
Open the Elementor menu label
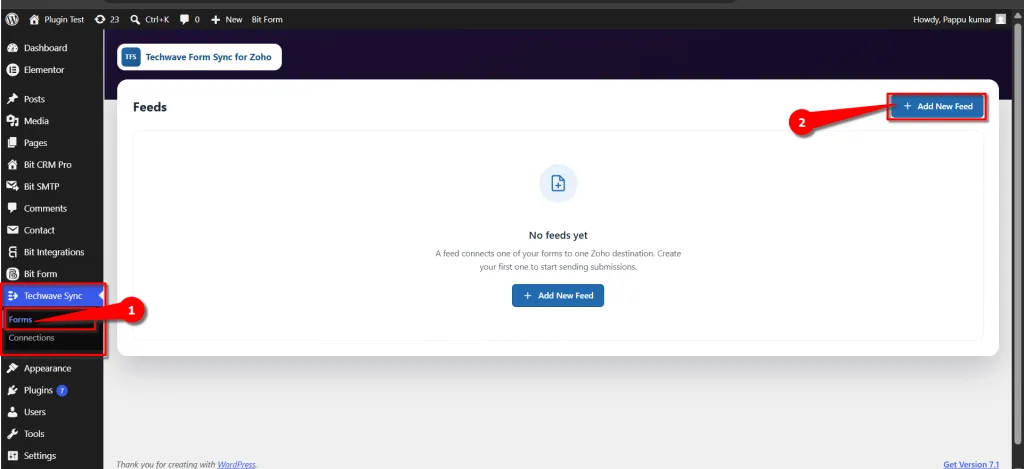point(44,70)
